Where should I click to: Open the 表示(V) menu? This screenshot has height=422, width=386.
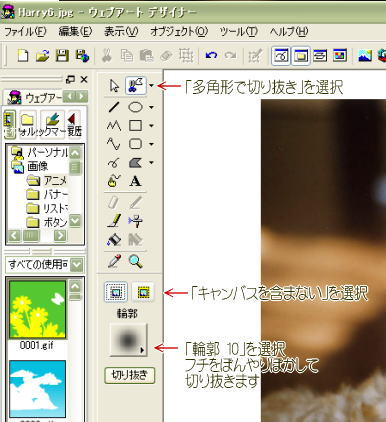click(x=121, y=32)
